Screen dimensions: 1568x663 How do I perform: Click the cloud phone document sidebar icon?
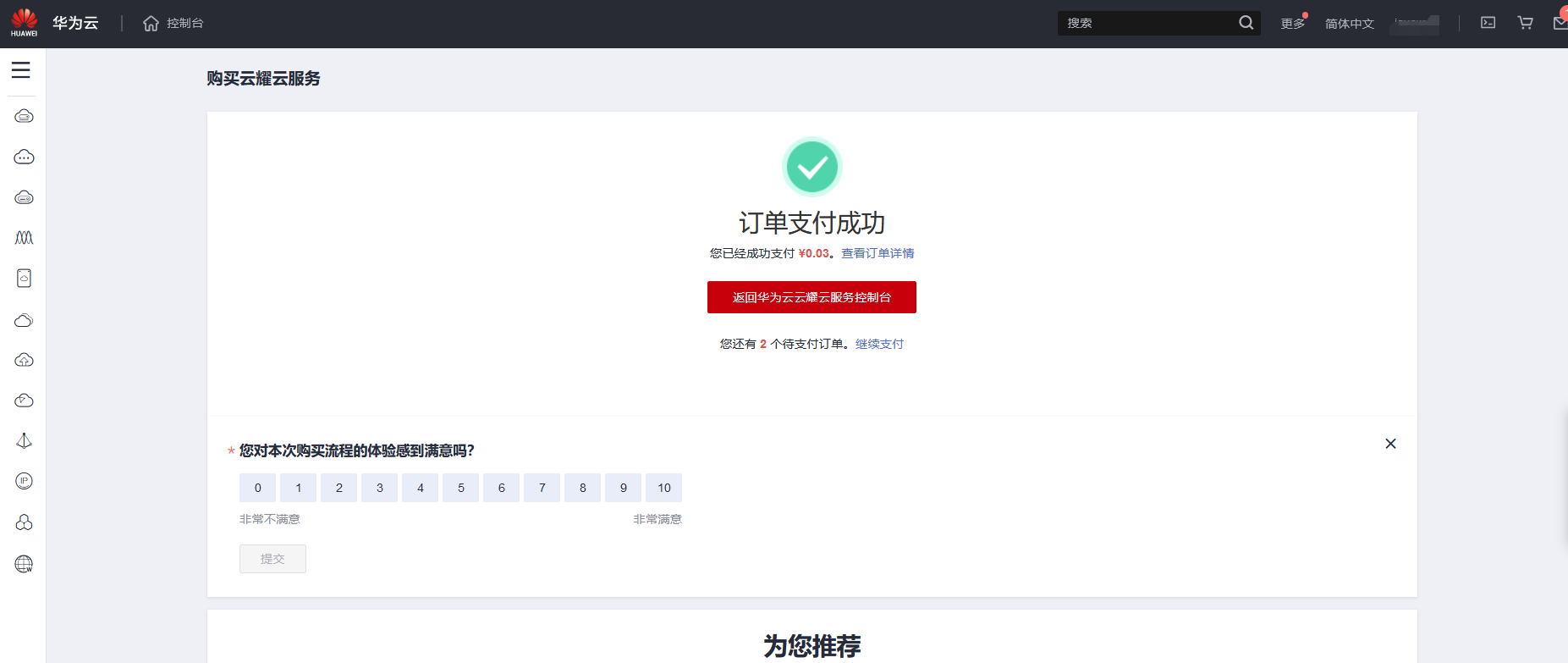pyautogui.click(x=24, y=279)
